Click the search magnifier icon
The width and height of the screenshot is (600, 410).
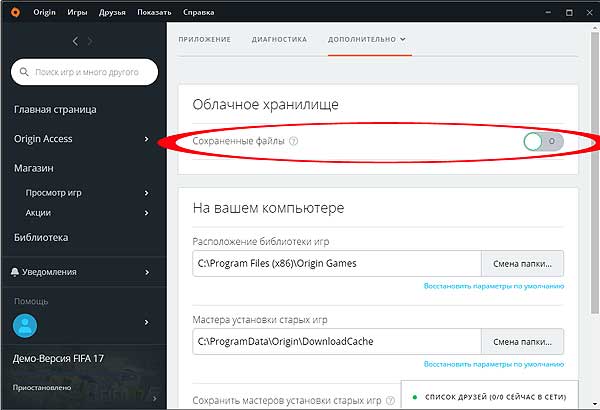point(24,72)
